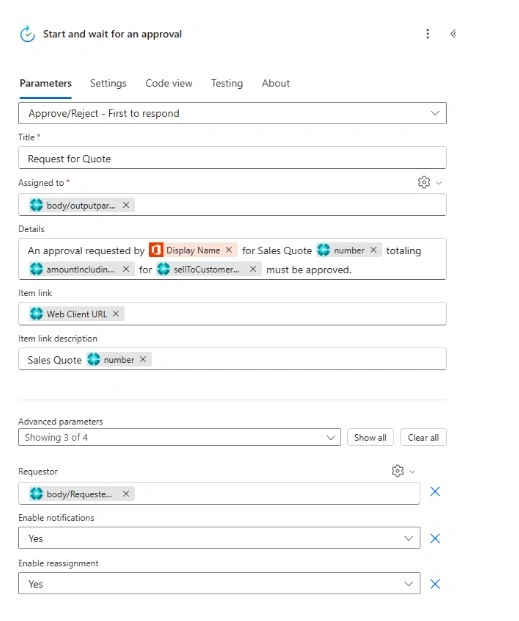Viewport: 519px width, 621px height.
Task: Delete the Requestor advanced parameter
Action: click(x=435, y=491)
